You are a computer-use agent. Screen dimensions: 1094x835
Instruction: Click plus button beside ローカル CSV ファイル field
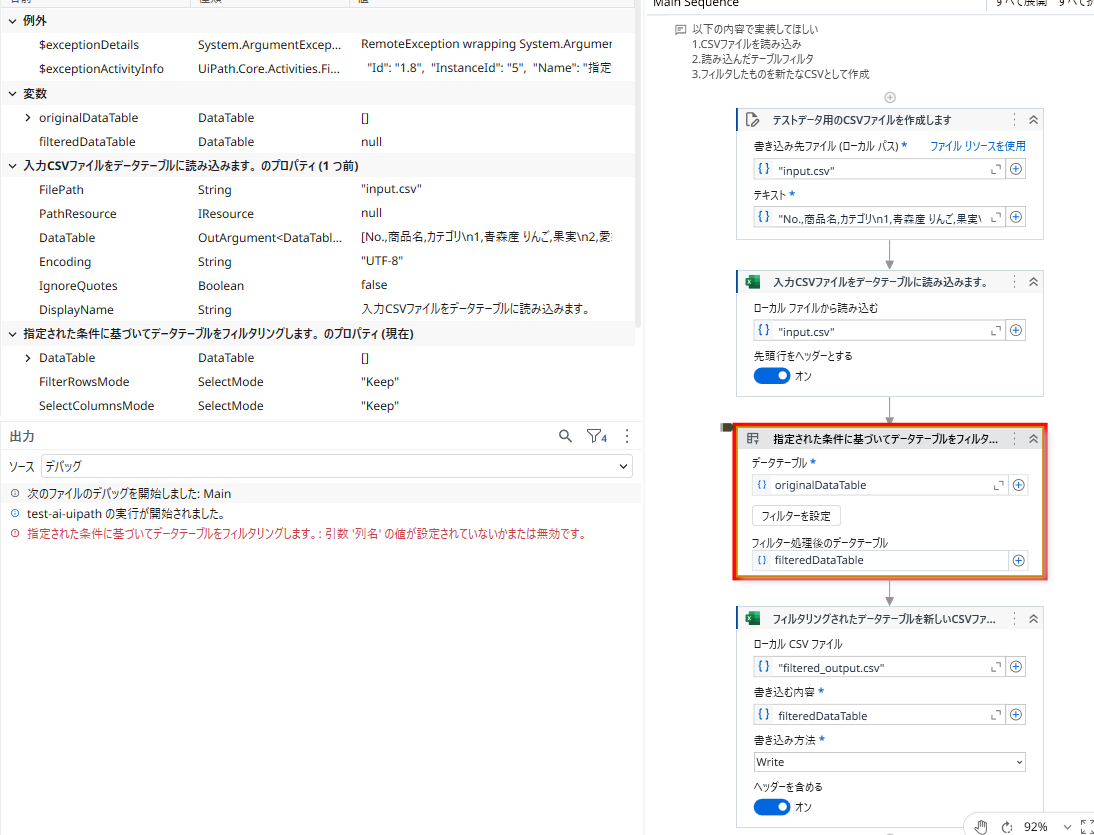(1016, 667)
